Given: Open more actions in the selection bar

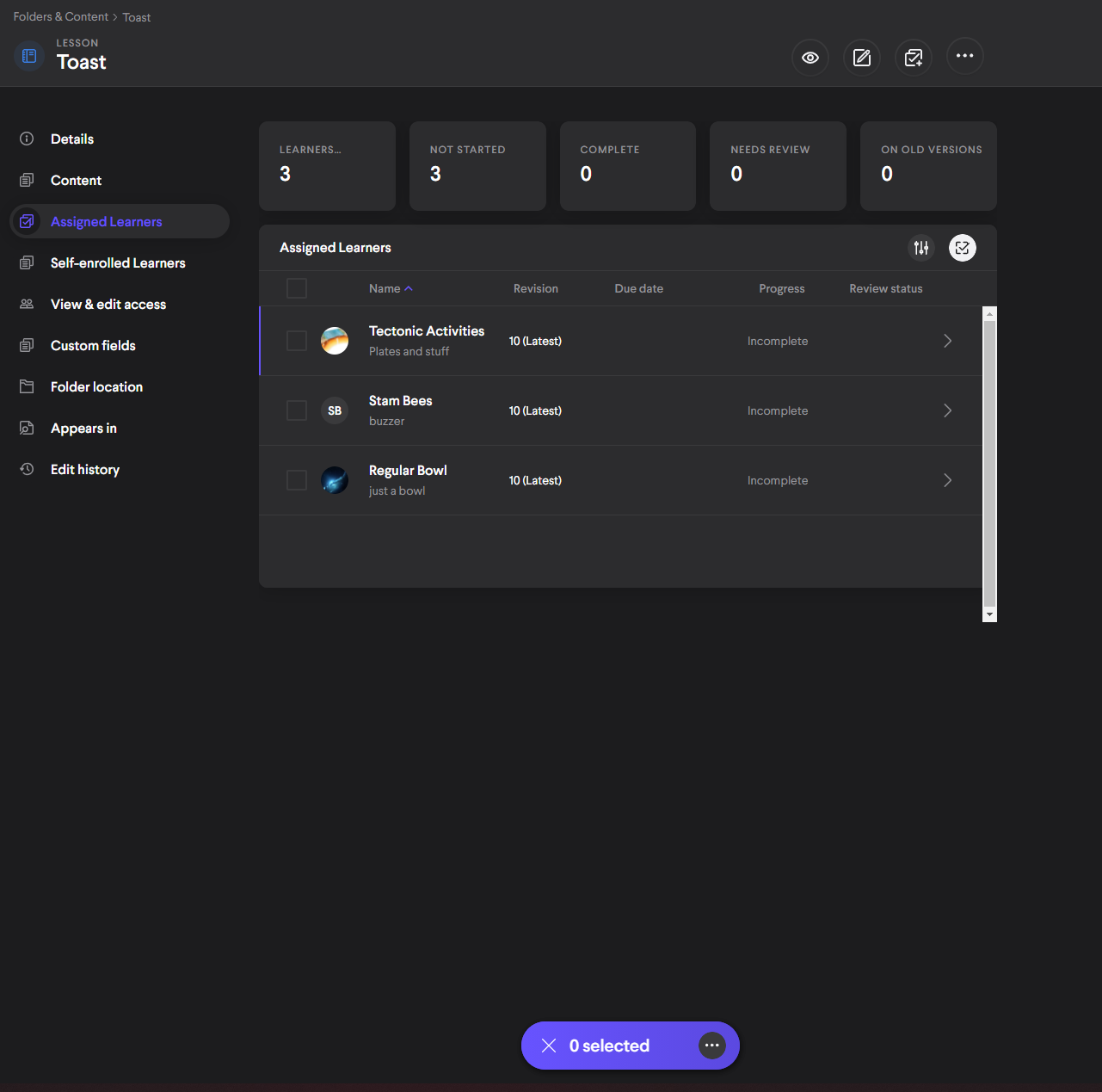Looking at the screenshot, I should [711, 1046].
